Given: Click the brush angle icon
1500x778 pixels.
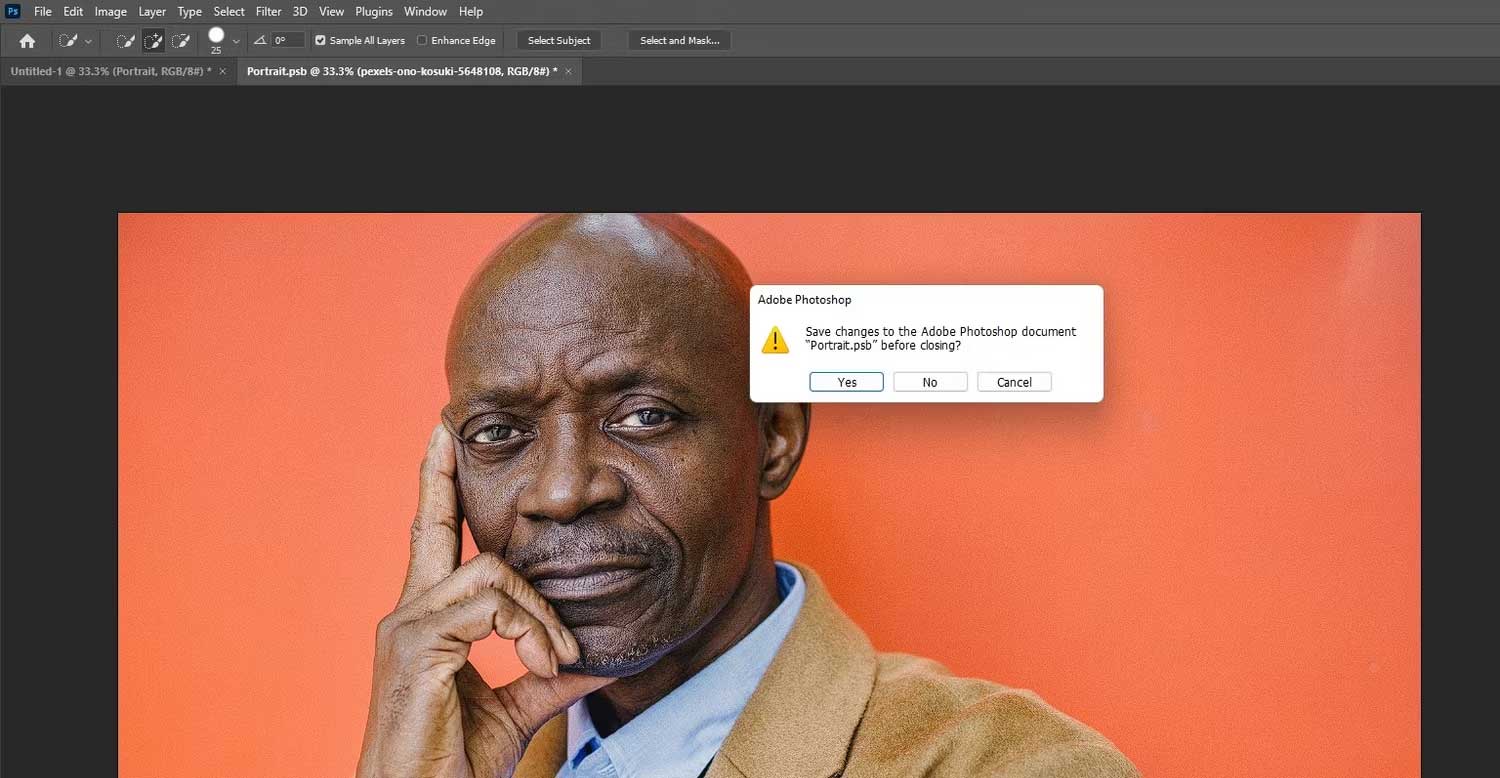Looking at the screenshot, I should pyautogui.click(x=259, y=40).
